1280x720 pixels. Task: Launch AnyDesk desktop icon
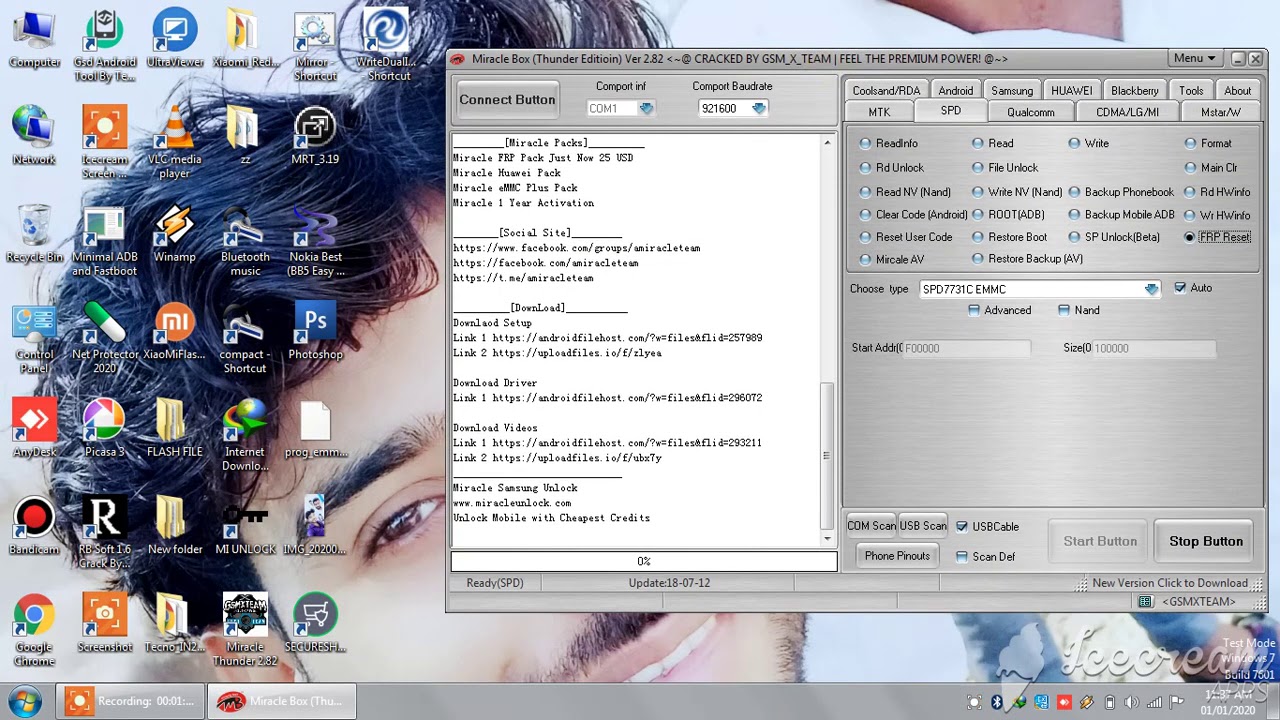(34, 428)
